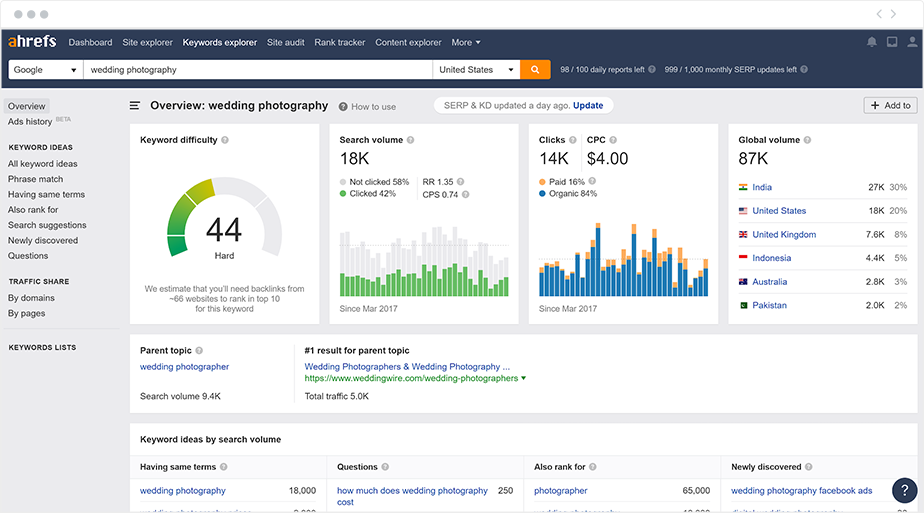Open All keyword ideas
Screen dimensions: 924x513
pyautogui.click(x=42, y=164)
